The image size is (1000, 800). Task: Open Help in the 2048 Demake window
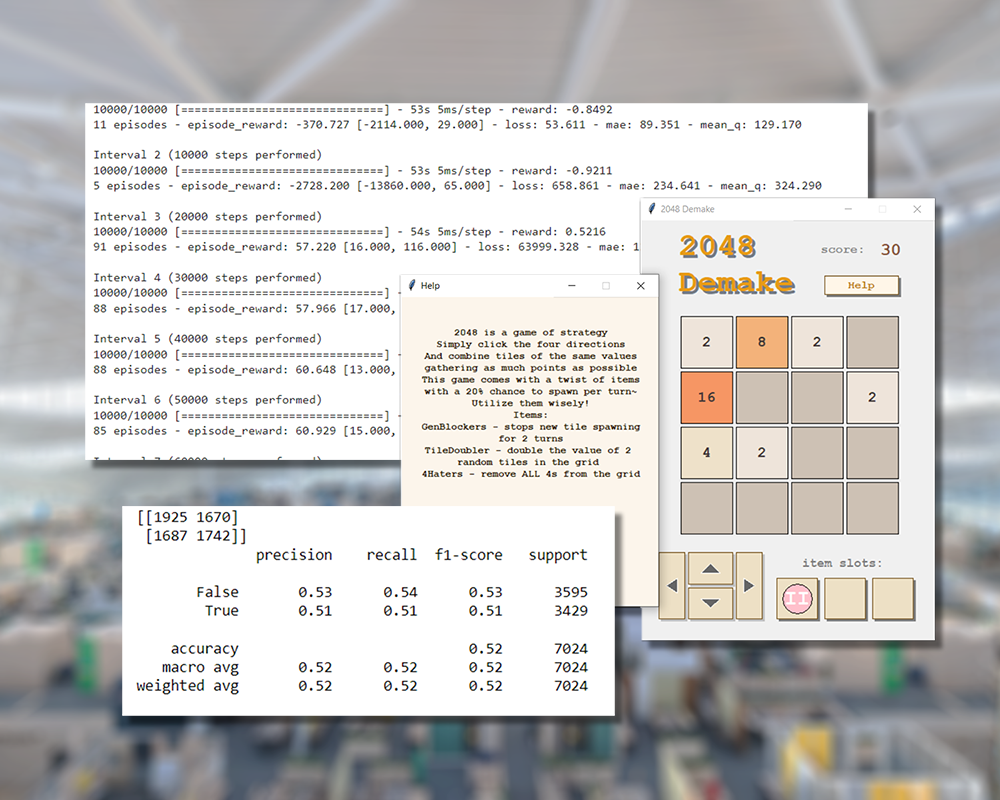[861, 285]
